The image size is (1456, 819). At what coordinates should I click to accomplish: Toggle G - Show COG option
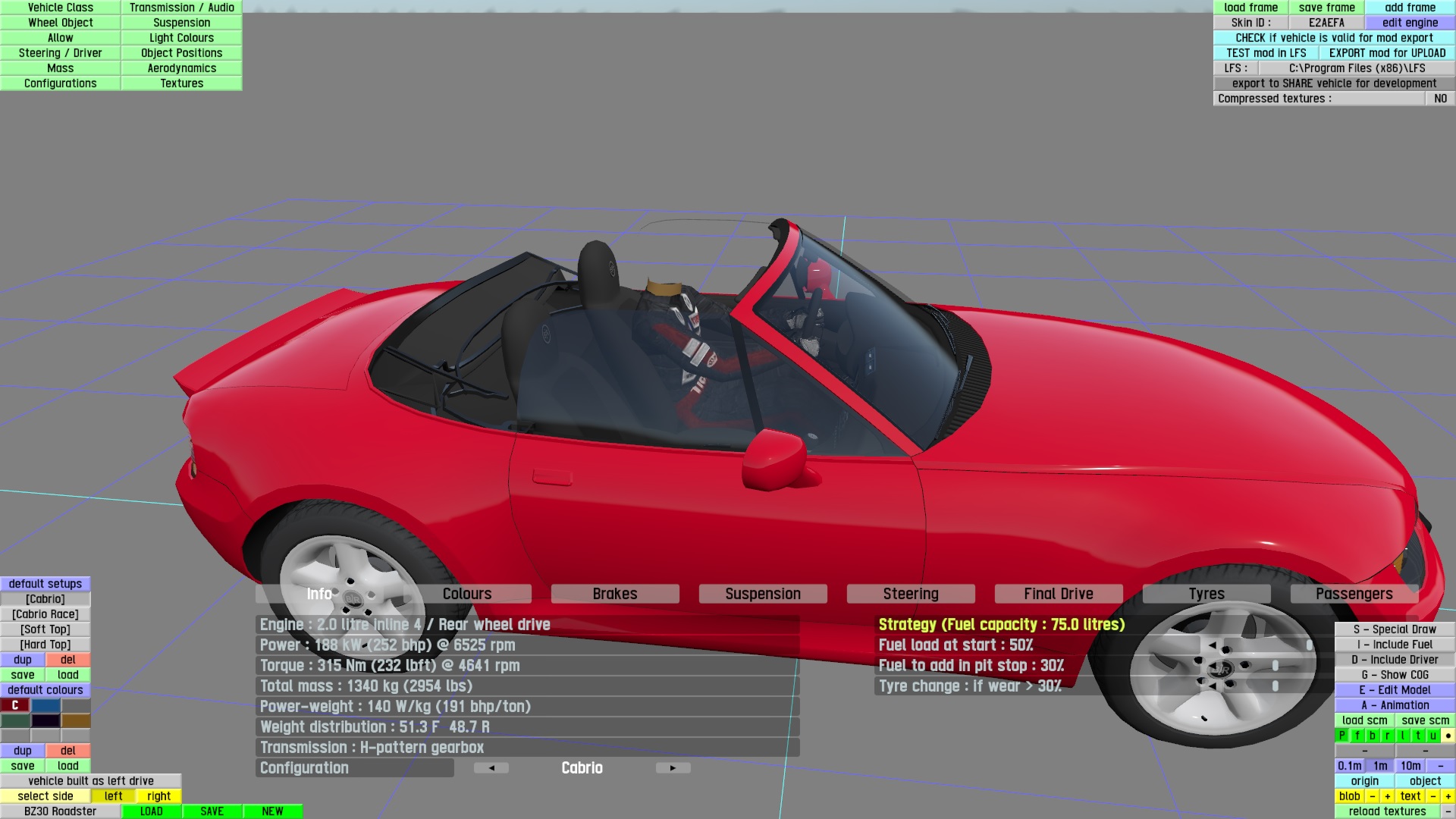[1395, 675]
